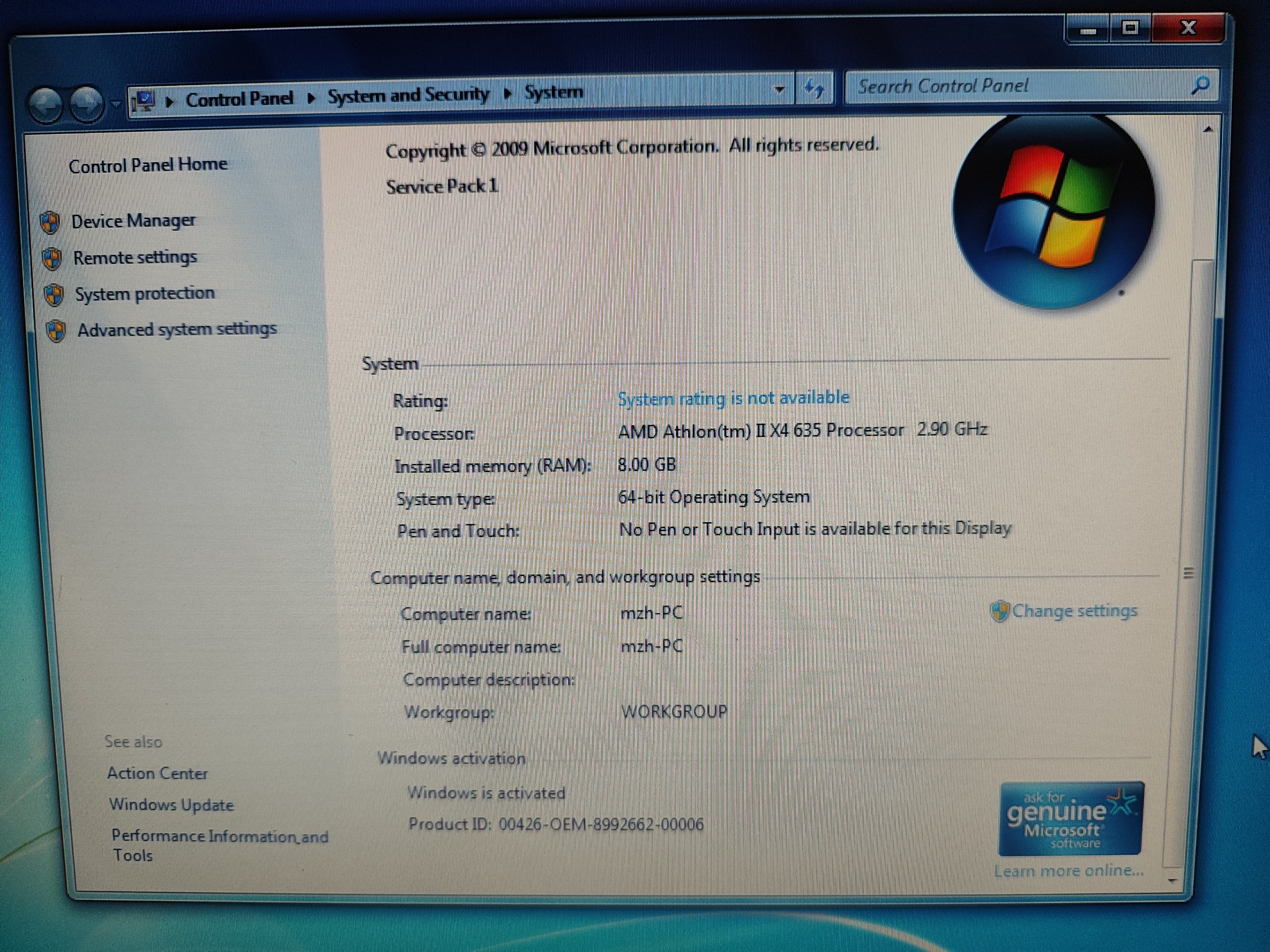Expand arrow before System breadcrumb
Image resolution: width=1270 pixels, height=952 pixels.
[508, 93]
